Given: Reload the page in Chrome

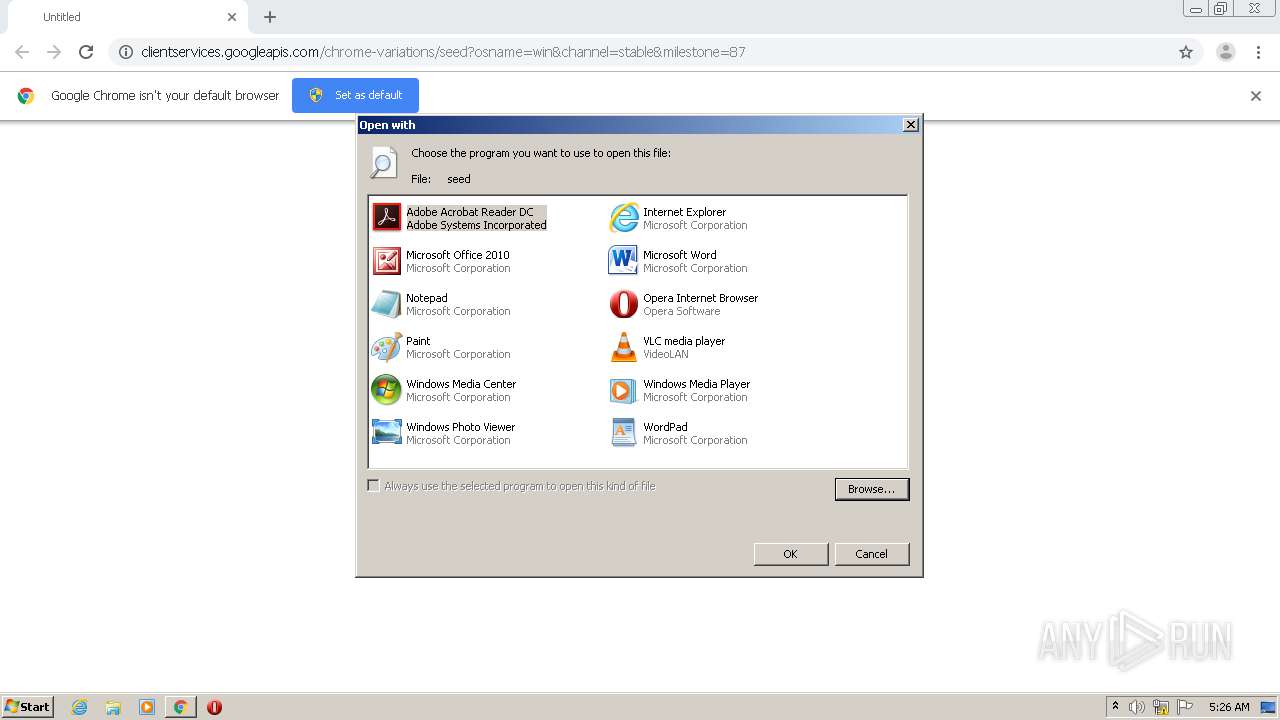Looking at the screenshot, I should (x=86, y=52).
